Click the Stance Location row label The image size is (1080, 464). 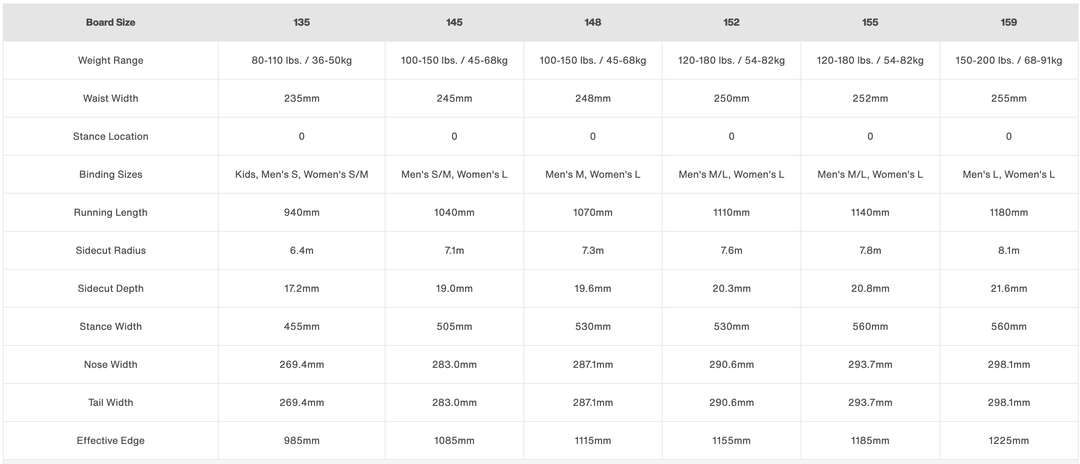pyautogui.click(x=110, y=136)
